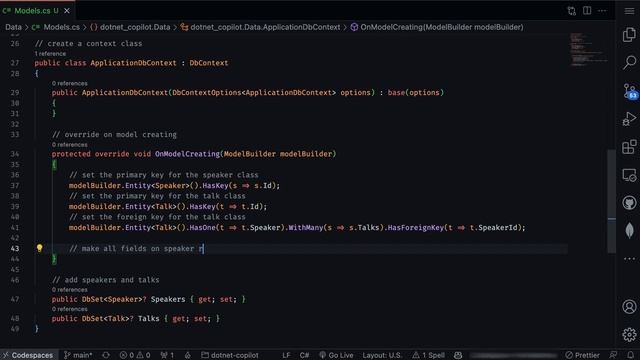Viewport: 640px width, 360px height.
Task: Click '0 references' CodeLens above Speakers property
Action: coord(69,289)
